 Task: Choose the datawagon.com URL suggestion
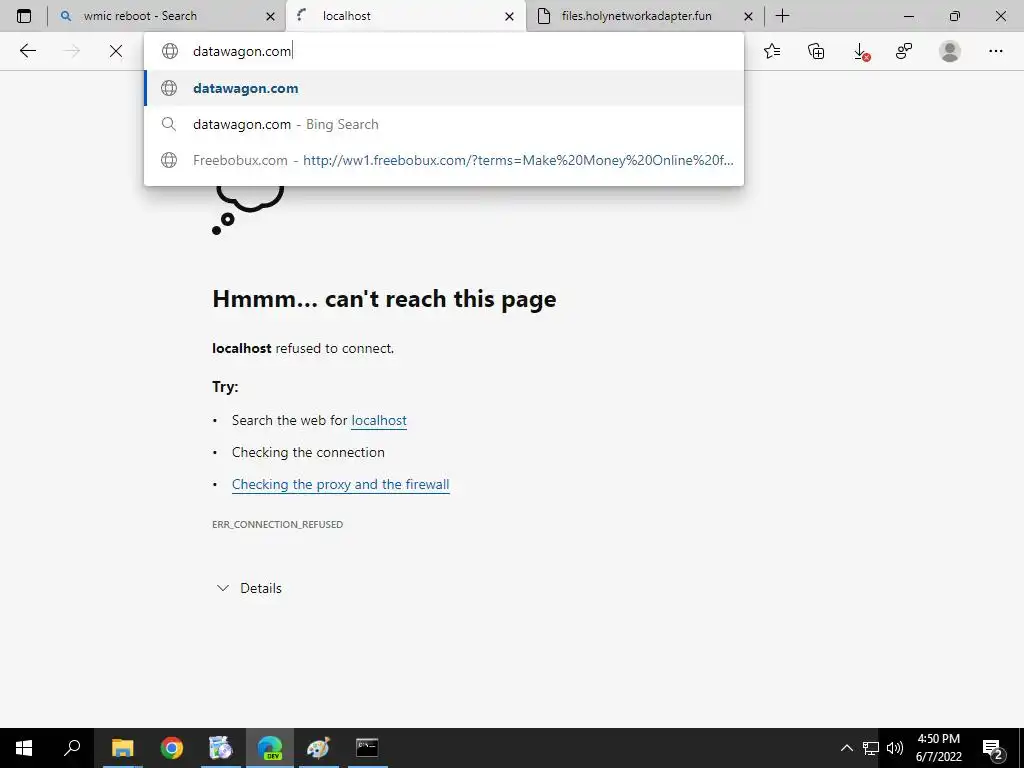tap(444, 88)
